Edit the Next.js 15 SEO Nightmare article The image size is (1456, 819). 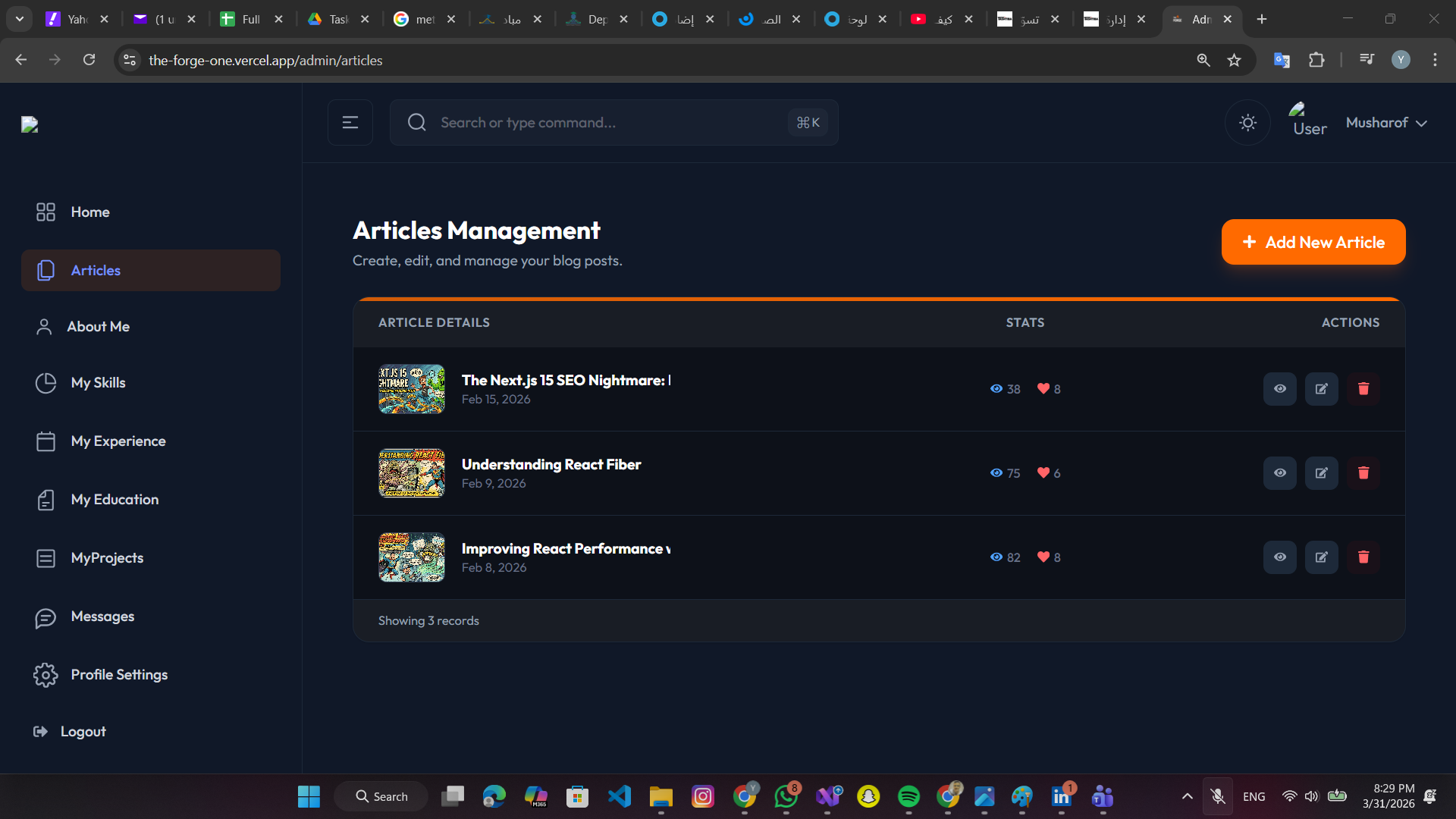pyautogui.click(x=1321, y=389)
